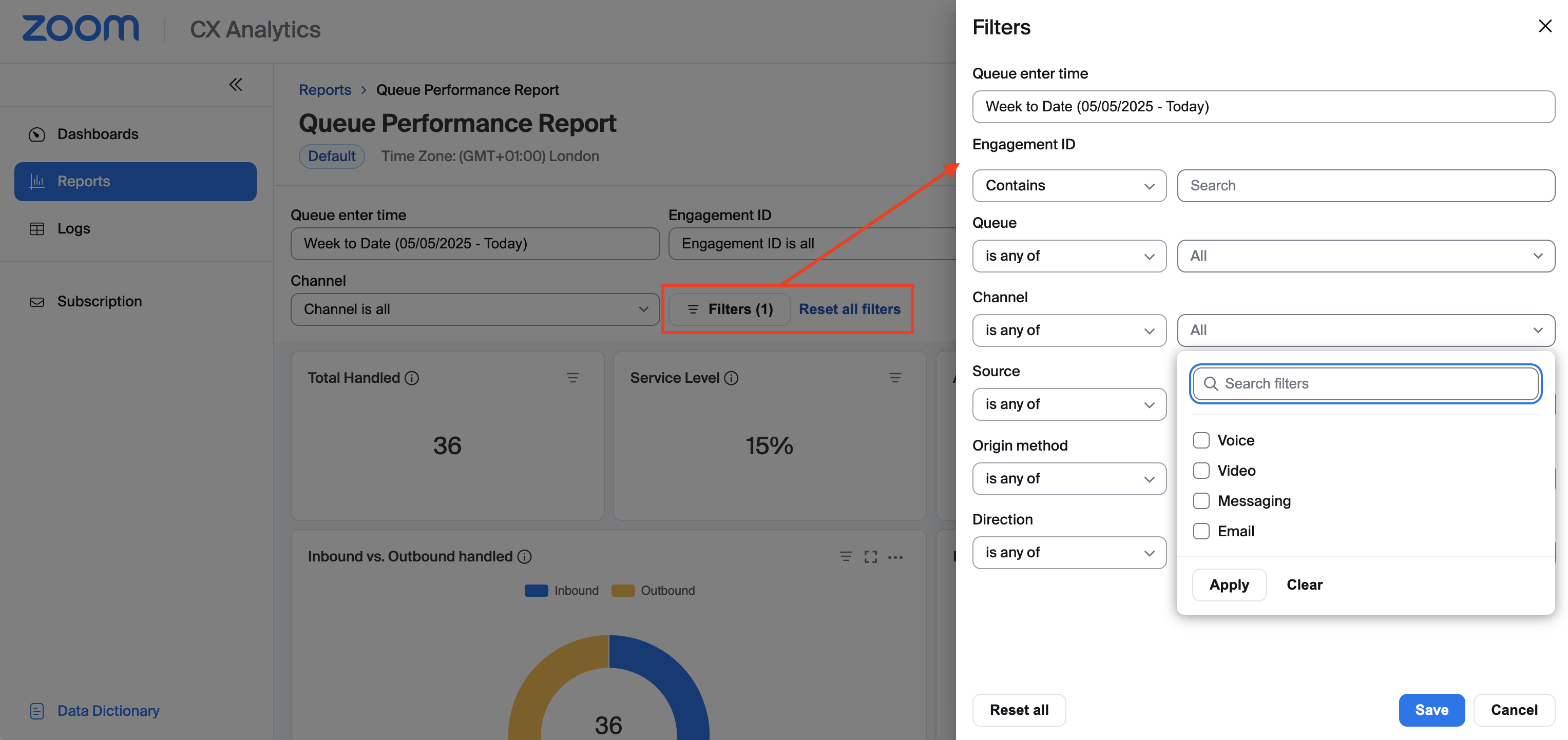Open Service Level widget filter icon

895,378
